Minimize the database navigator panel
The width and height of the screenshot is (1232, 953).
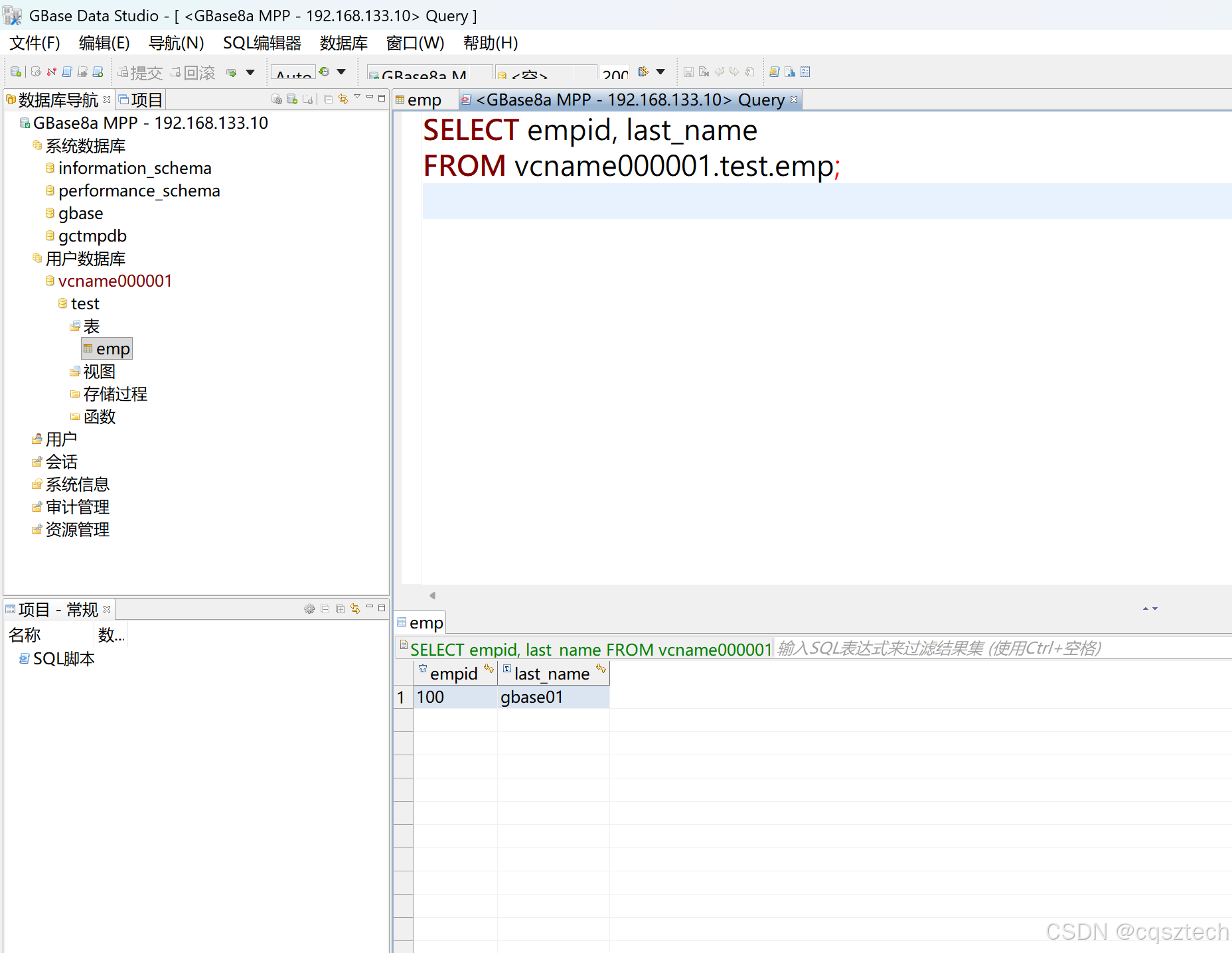[x=370, y=98]
